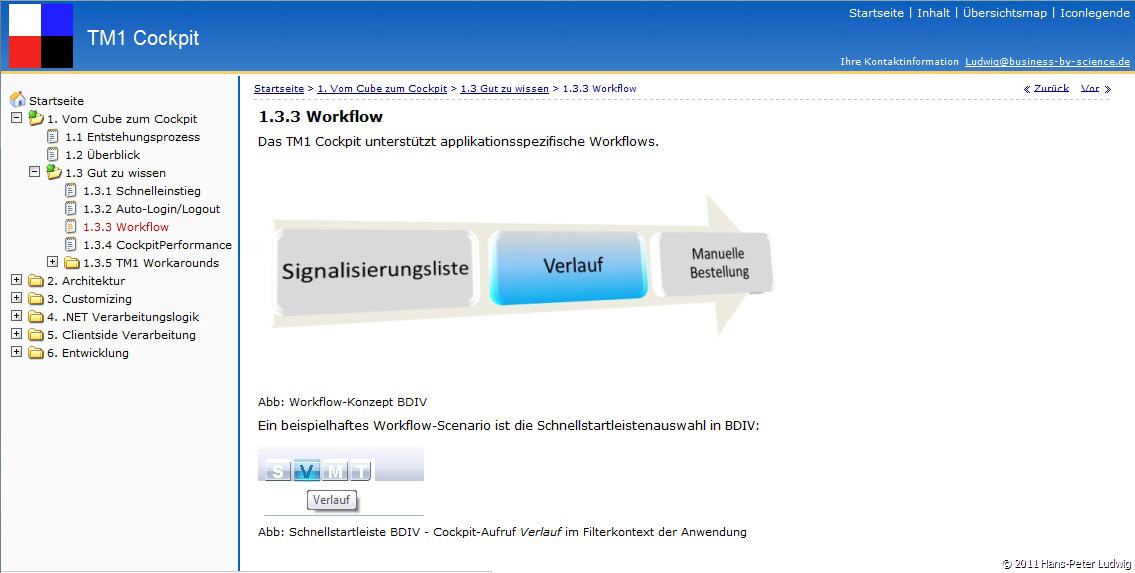Click the page icon beside 1.3.4 CockpitPerformance
This screenshot has height=573, width=1135.
[x=70, y=245]
